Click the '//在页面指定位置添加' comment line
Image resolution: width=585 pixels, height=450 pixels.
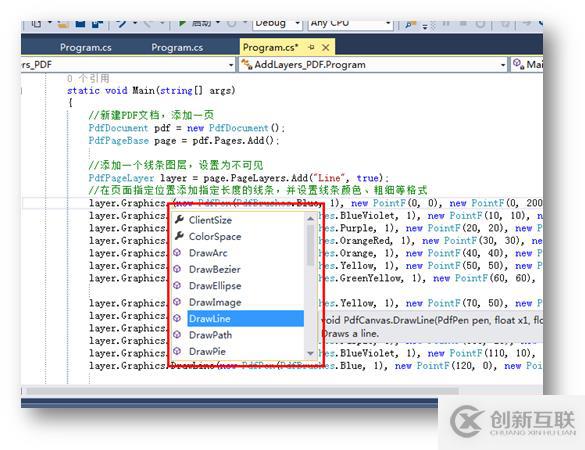pos(258,190)
